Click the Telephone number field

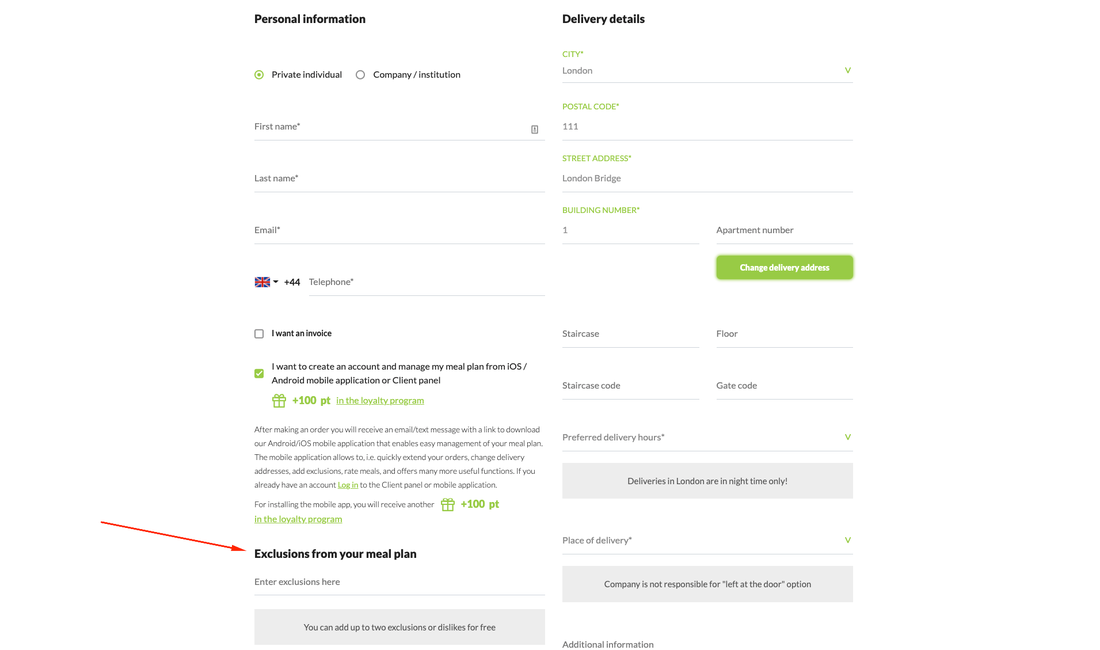(x=425, y=282)
